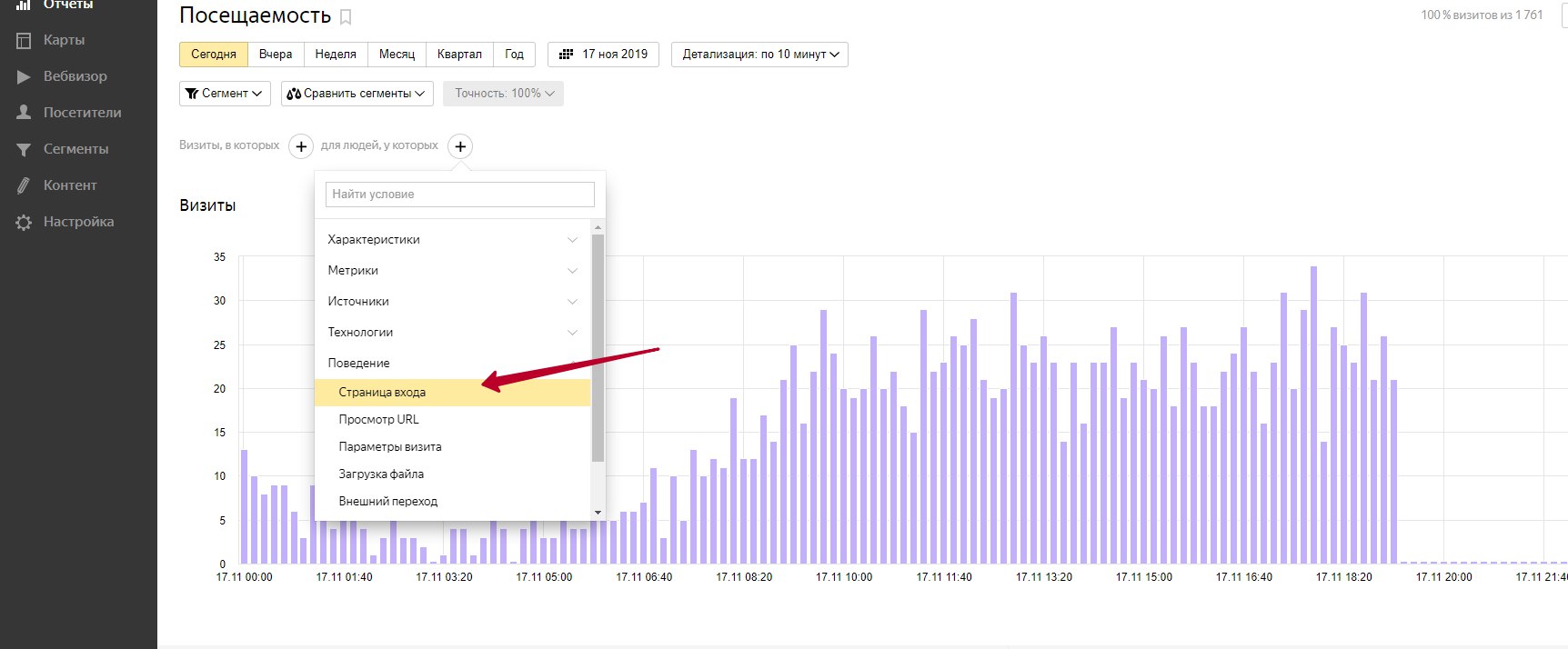
Task: Choose Внешний переход condition
Action: (x=452, y=502)
